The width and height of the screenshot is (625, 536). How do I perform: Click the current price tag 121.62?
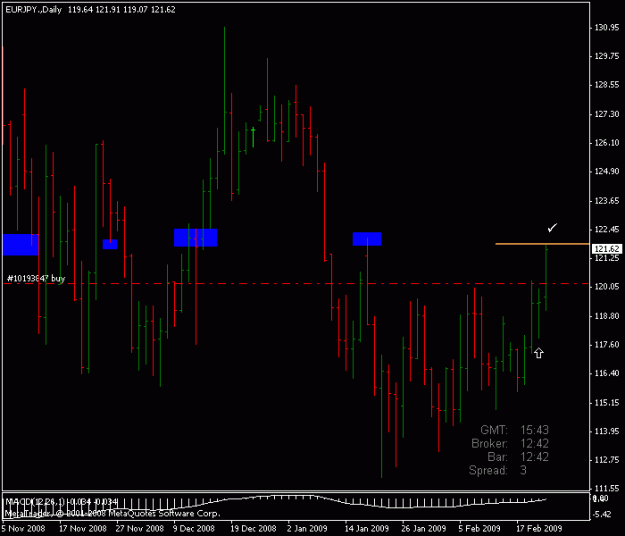(607, 249)
